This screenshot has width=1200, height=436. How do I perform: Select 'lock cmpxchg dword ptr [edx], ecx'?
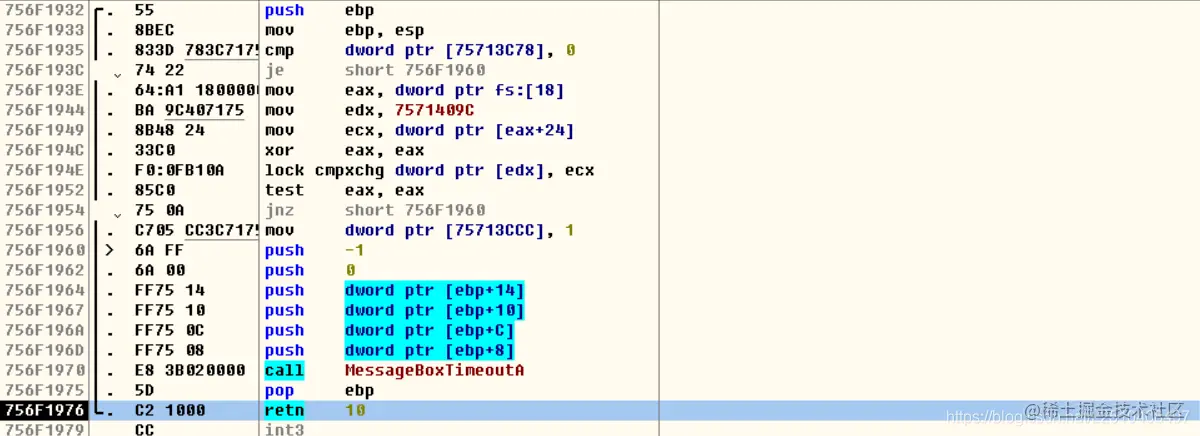coord(429,170)
